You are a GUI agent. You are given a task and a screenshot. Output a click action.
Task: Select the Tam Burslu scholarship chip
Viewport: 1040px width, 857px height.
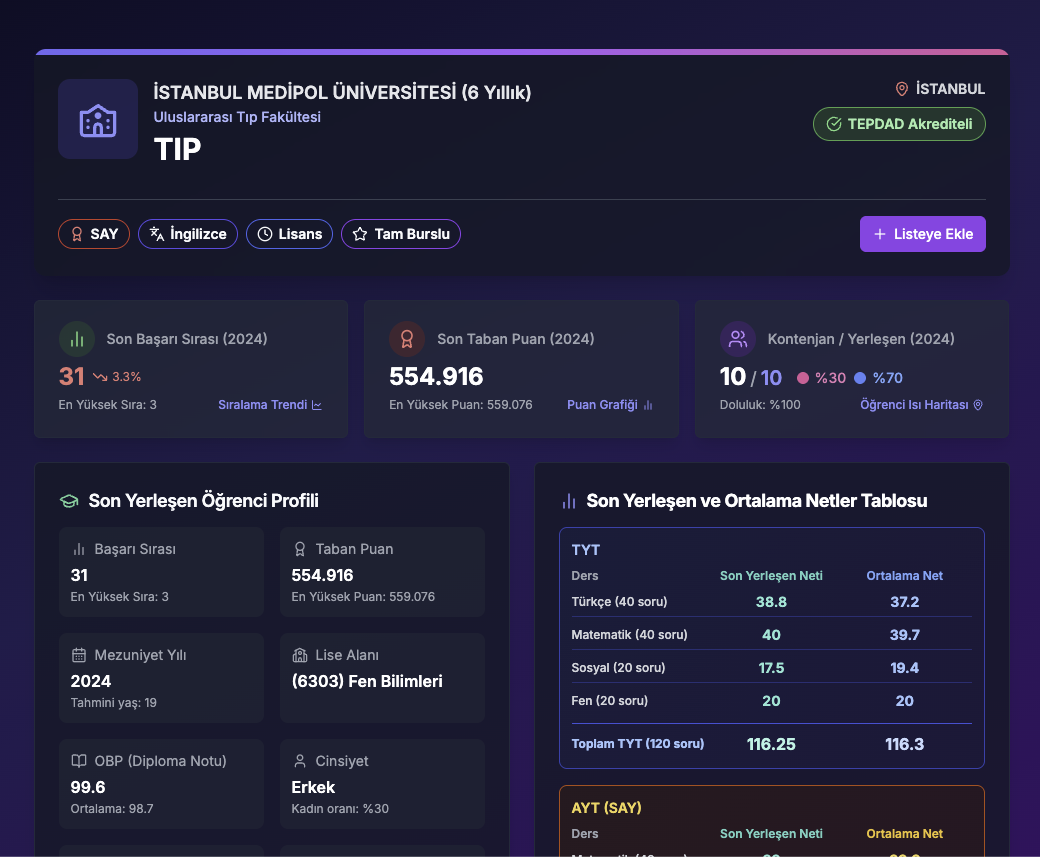(x=401, y=234)
